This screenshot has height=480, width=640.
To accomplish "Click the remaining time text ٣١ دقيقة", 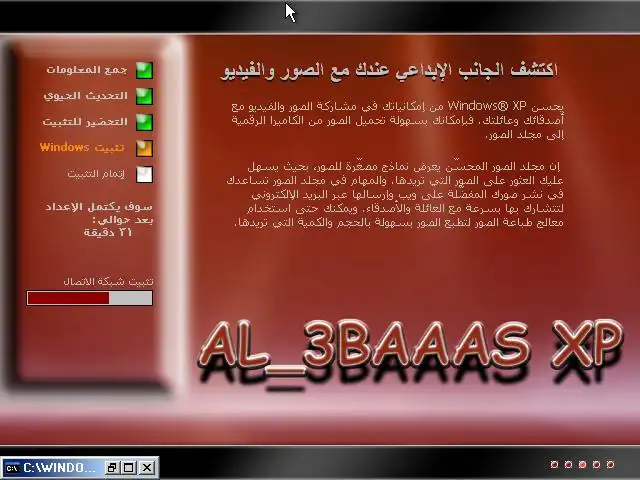I will pyautogui.click(x=108, y=233).
